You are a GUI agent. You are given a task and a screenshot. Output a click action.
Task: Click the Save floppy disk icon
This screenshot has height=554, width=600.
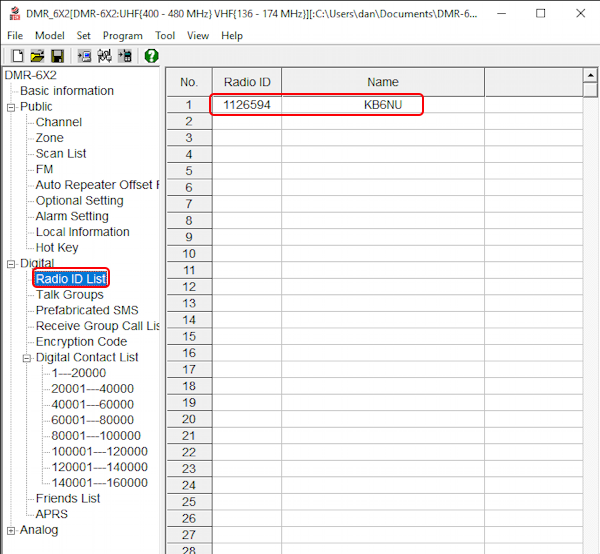coord(57,56)
